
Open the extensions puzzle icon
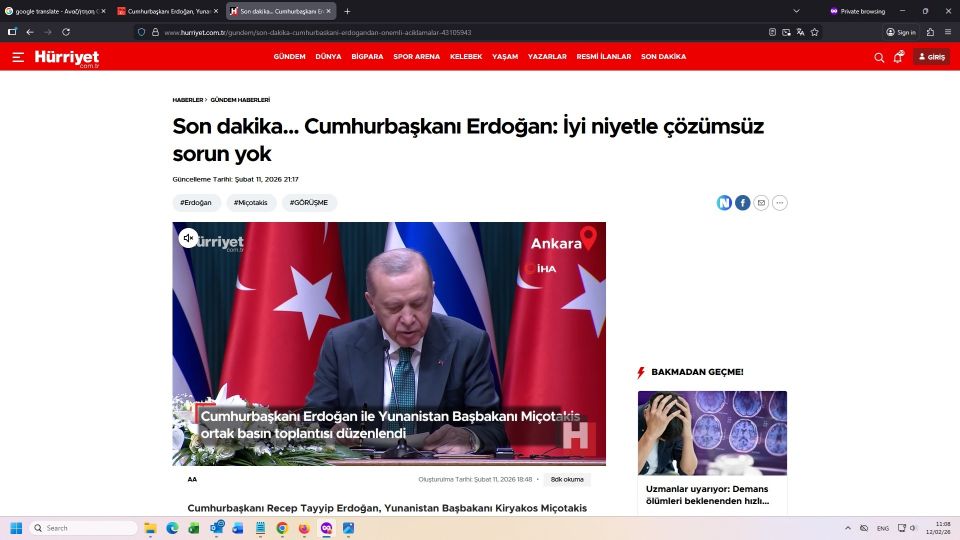(930, 32)
